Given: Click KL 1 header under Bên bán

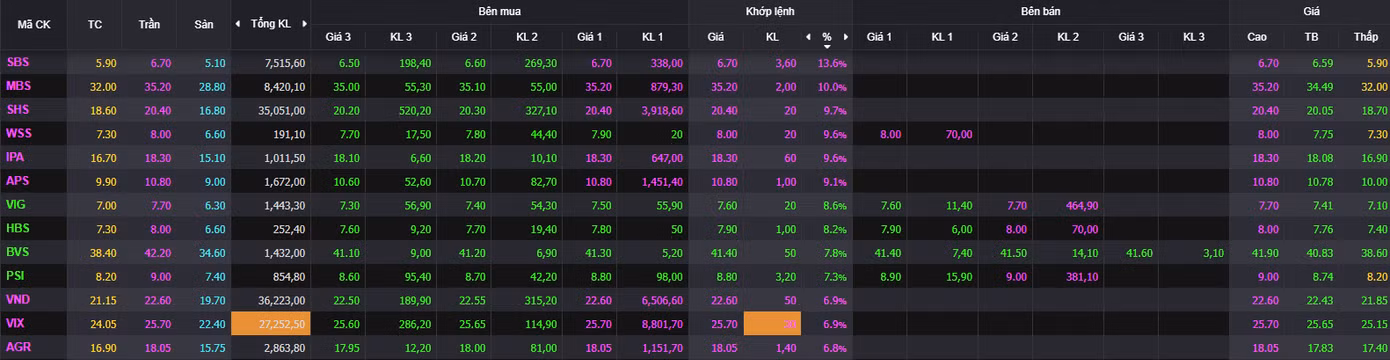Looking at the screenshot, I should tap(942, 37).
